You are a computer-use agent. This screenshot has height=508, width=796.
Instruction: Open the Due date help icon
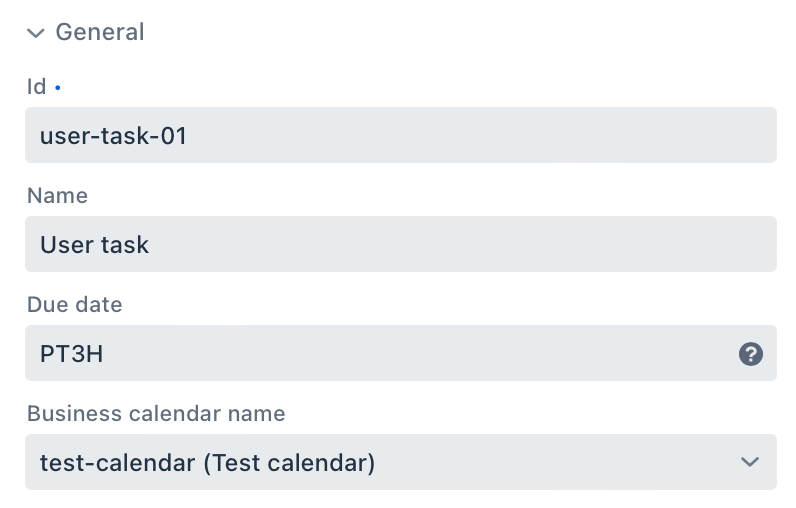tap(750, 353)
